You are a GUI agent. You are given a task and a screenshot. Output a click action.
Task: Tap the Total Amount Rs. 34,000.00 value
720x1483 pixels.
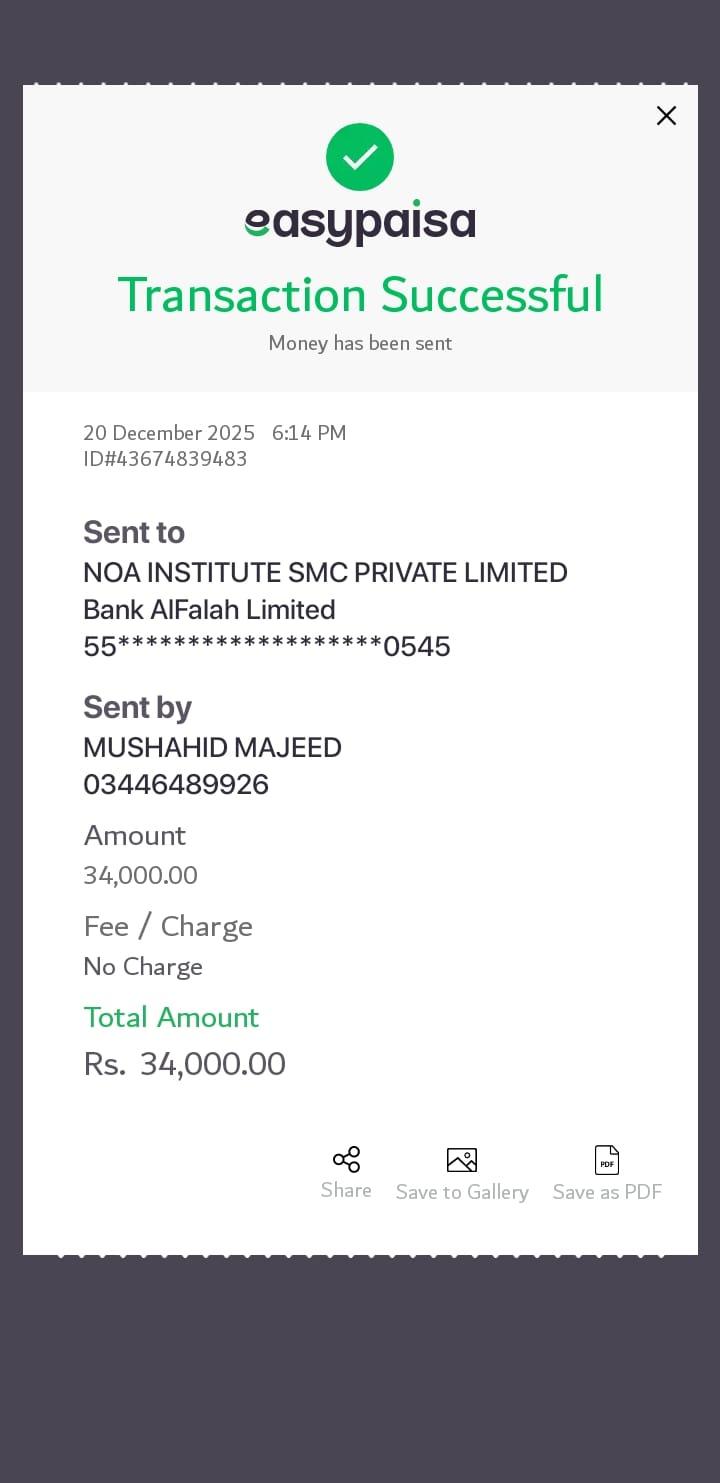coord(185,1064)
